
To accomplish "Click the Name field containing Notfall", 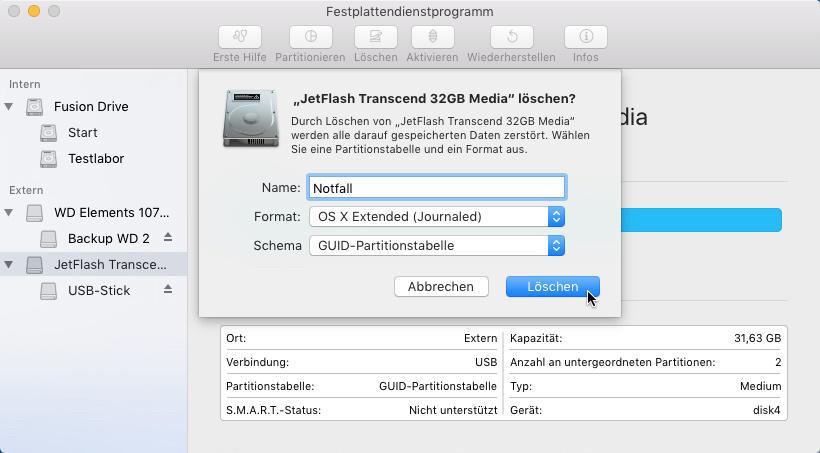I will pyautogui.click(x=437, y=188).
